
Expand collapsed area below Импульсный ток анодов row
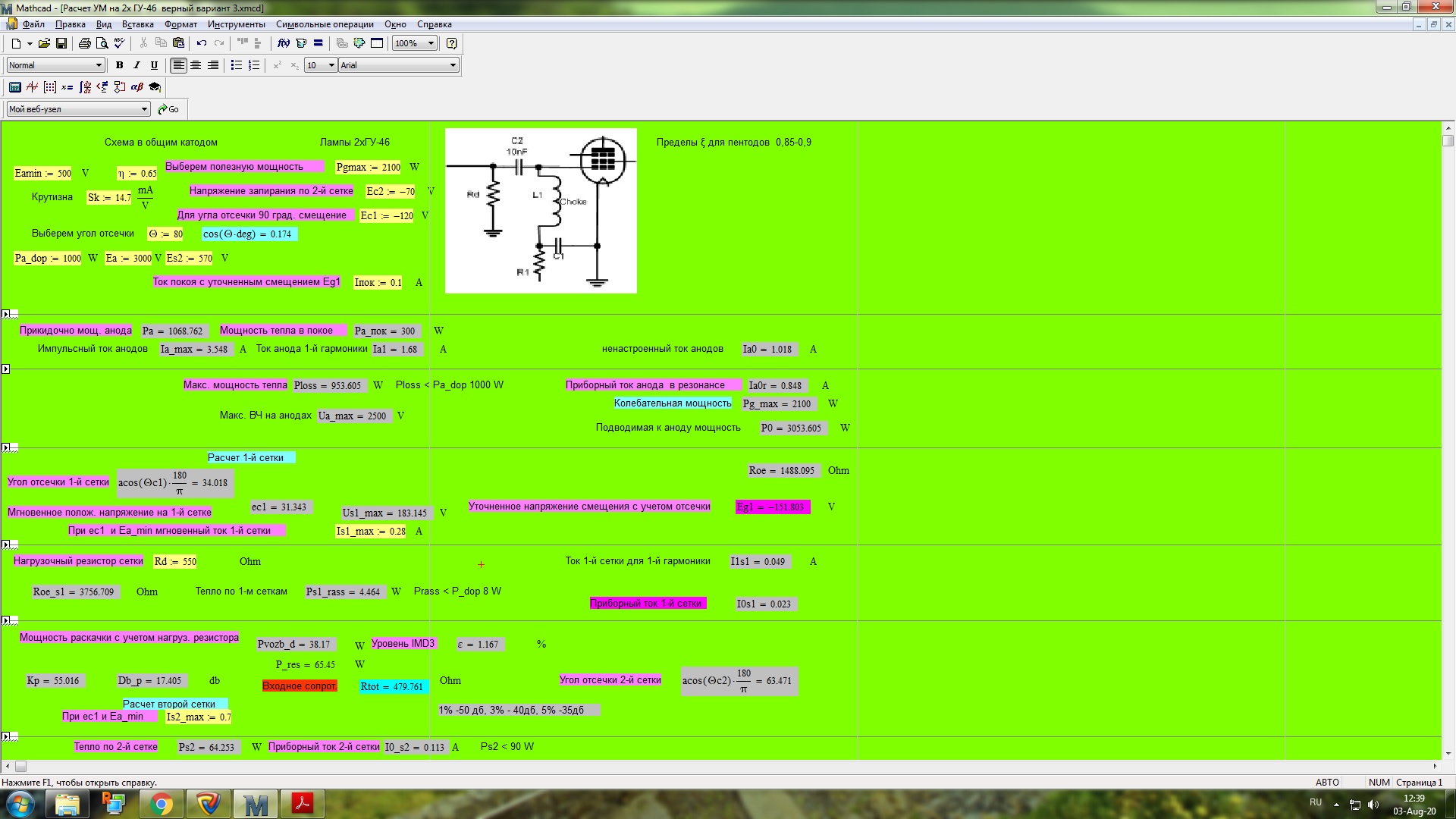point(5,369)
